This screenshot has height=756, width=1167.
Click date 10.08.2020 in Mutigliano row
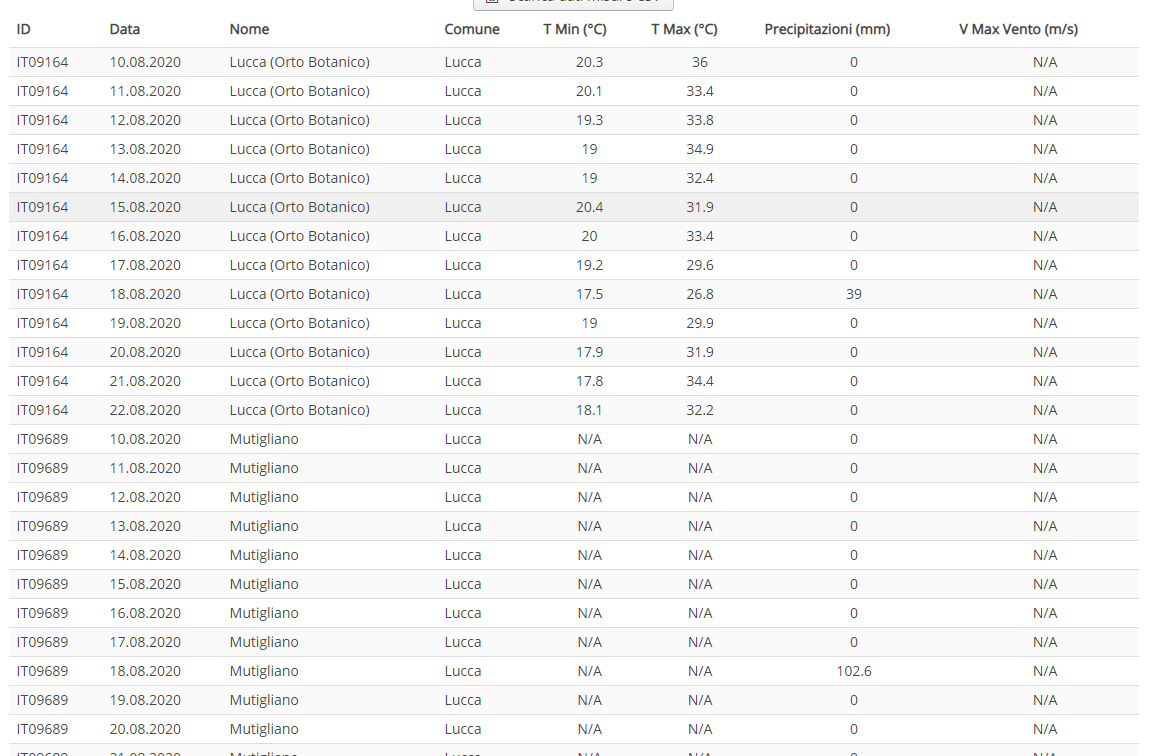tap(145, 439)
